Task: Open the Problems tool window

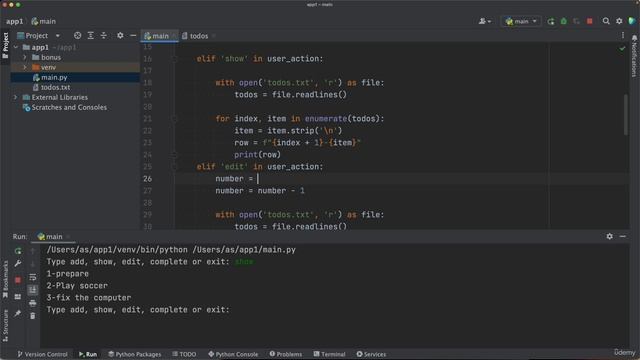Action: click(x=286, y=354)
